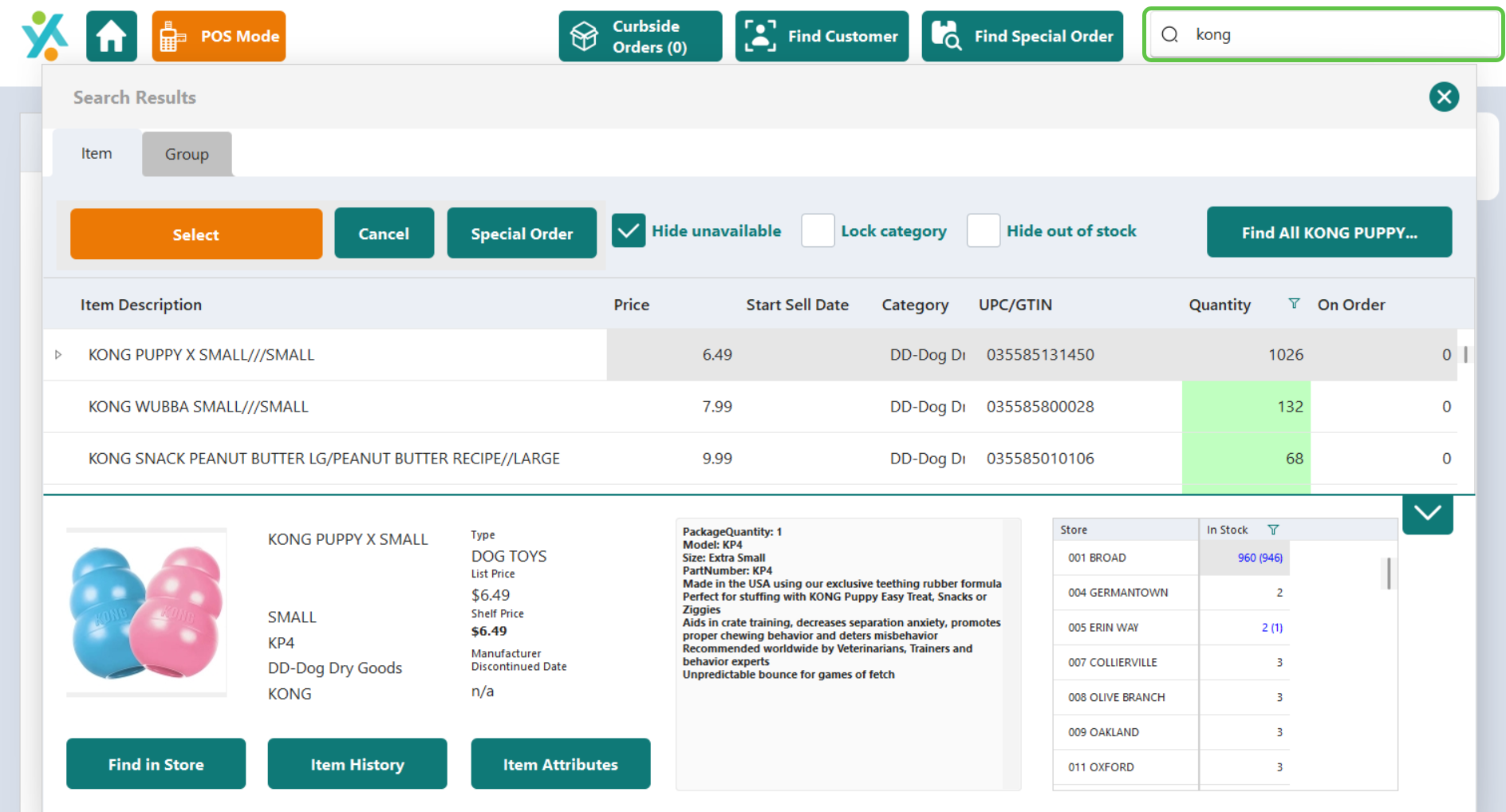Click Find All KONG PUPPY button
Viewport: 1506px width, 812px height.
coord(1329,232)
